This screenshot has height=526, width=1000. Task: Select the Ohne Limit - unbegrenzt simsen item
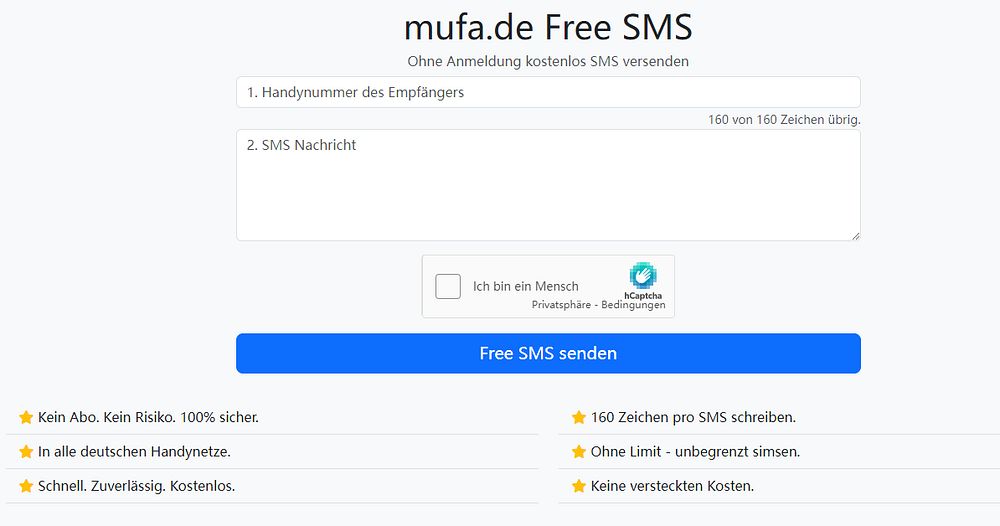click(779, 452)
